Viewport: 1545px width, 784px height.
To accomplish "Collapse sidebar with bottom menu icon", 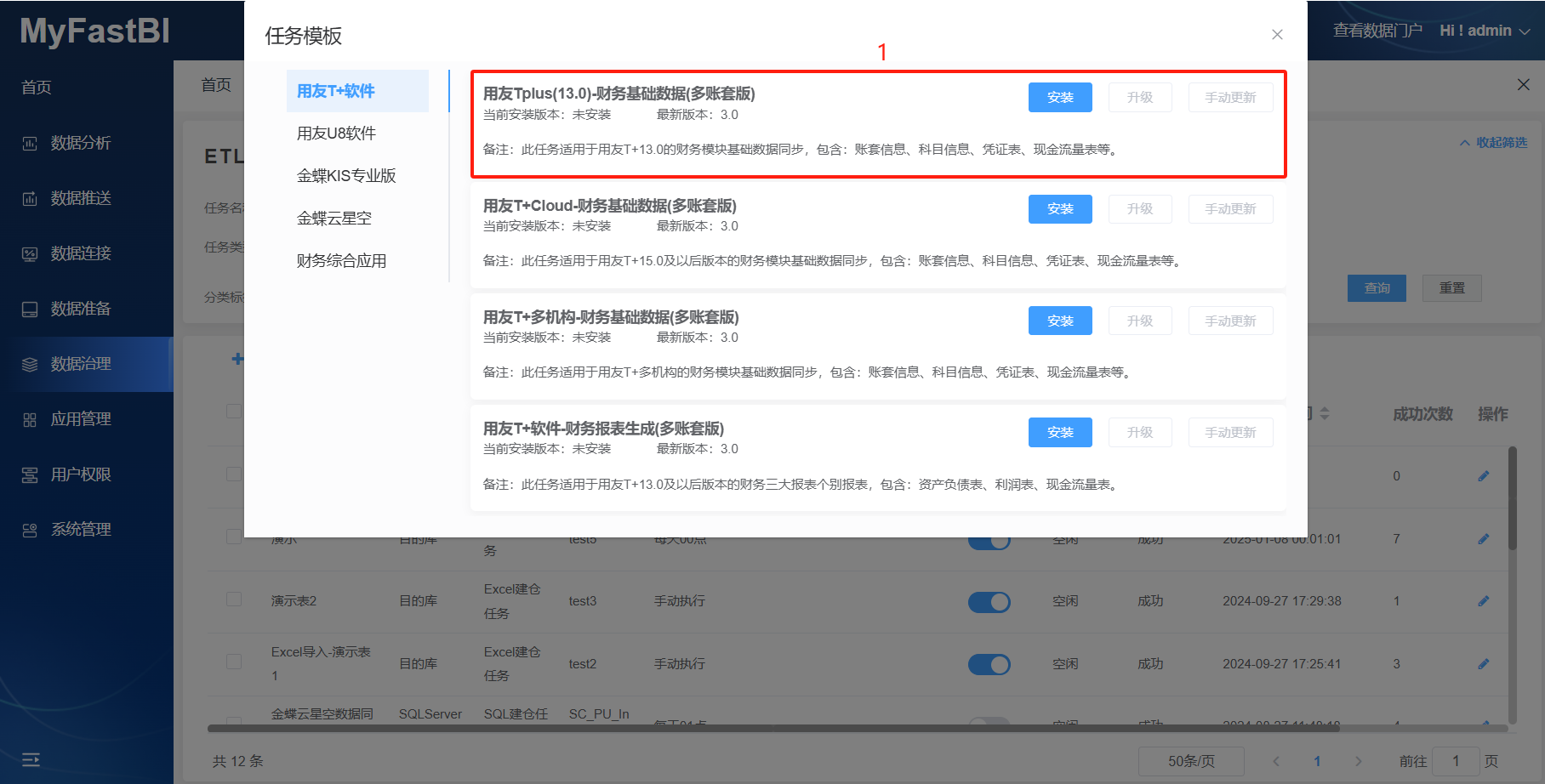I will click(x=31, y=759).
